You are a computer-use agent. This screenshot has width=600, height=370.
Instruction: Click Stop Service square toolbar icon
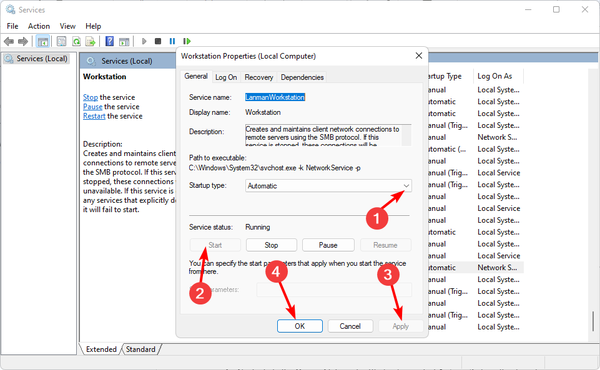coord(158,41)
